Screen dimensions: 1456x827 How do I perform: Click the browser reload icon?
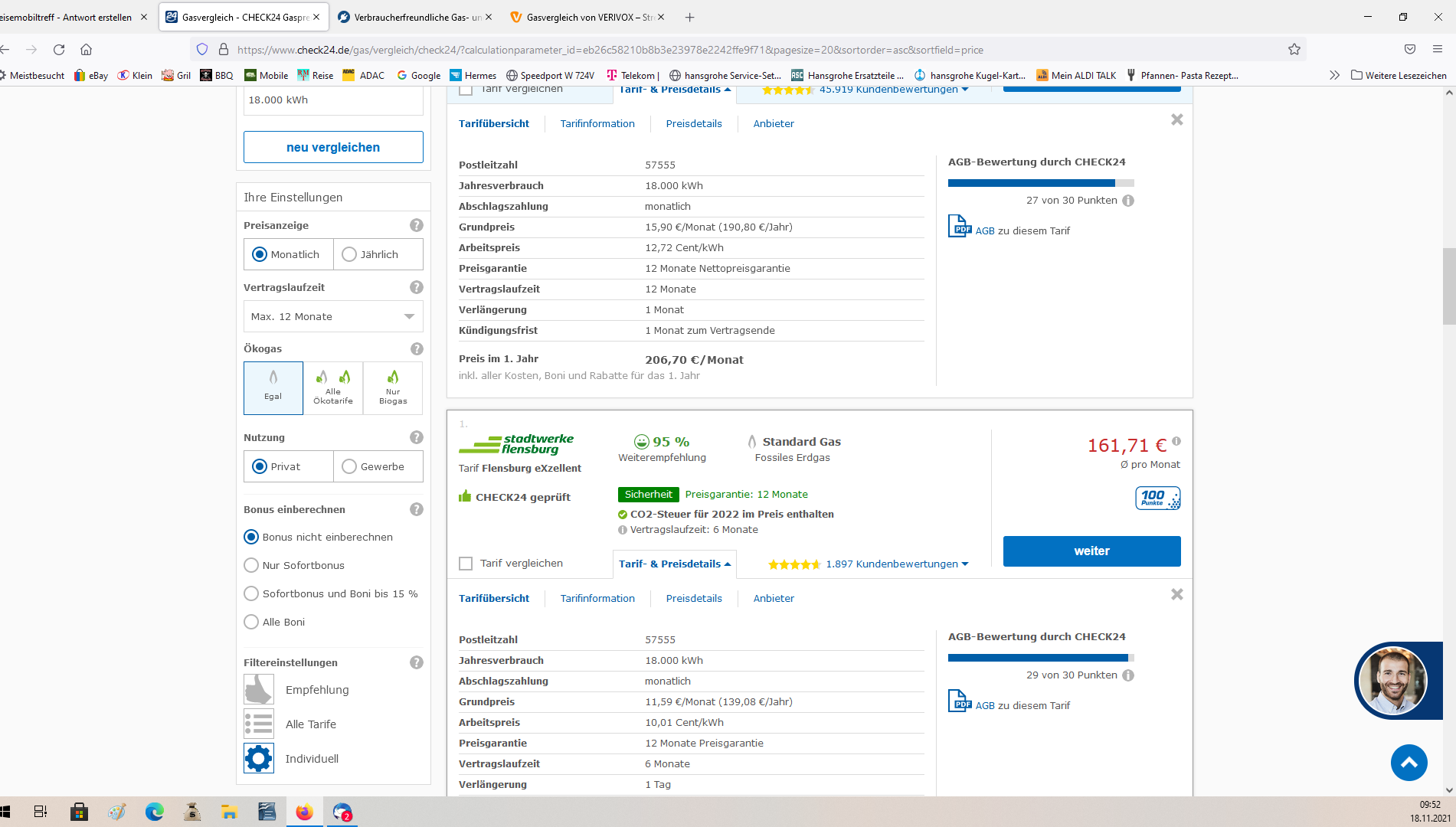coord(59,50)
